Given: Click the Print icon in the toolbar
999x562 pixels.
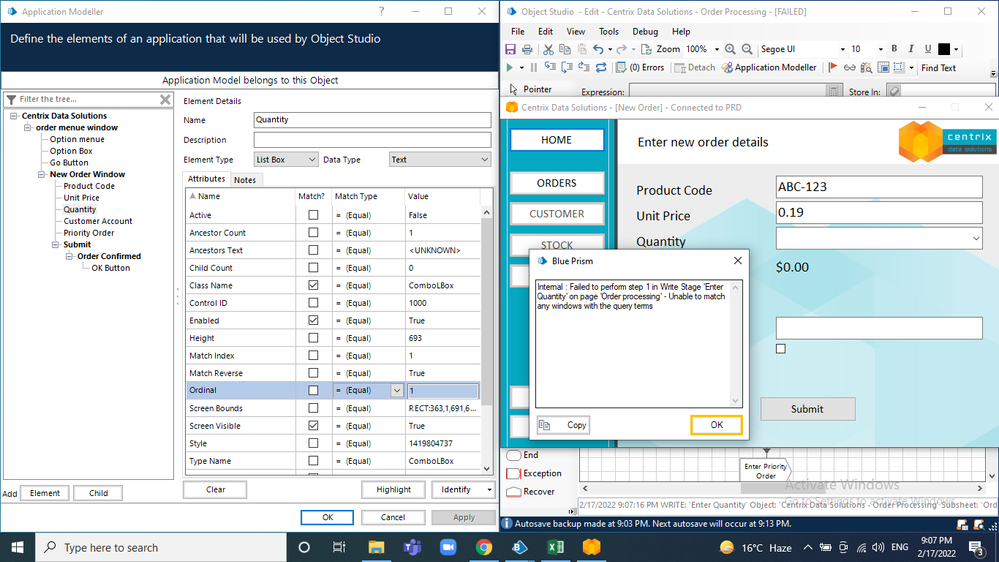Looking at the screenshot, I should tap(527, 49).
